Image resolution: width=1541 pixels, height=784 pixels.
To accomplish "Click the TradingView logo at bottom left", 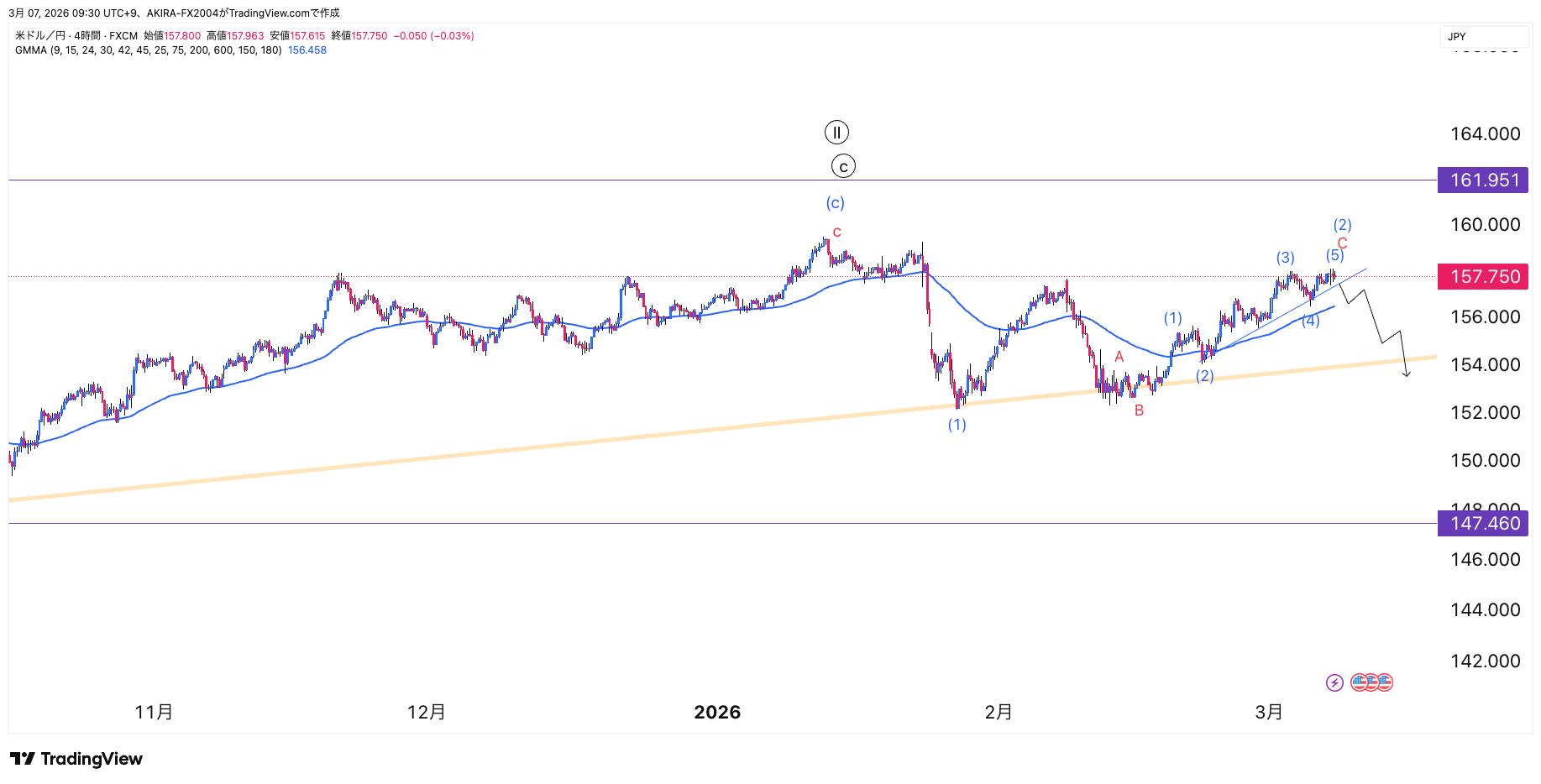I will pos(76,759).
